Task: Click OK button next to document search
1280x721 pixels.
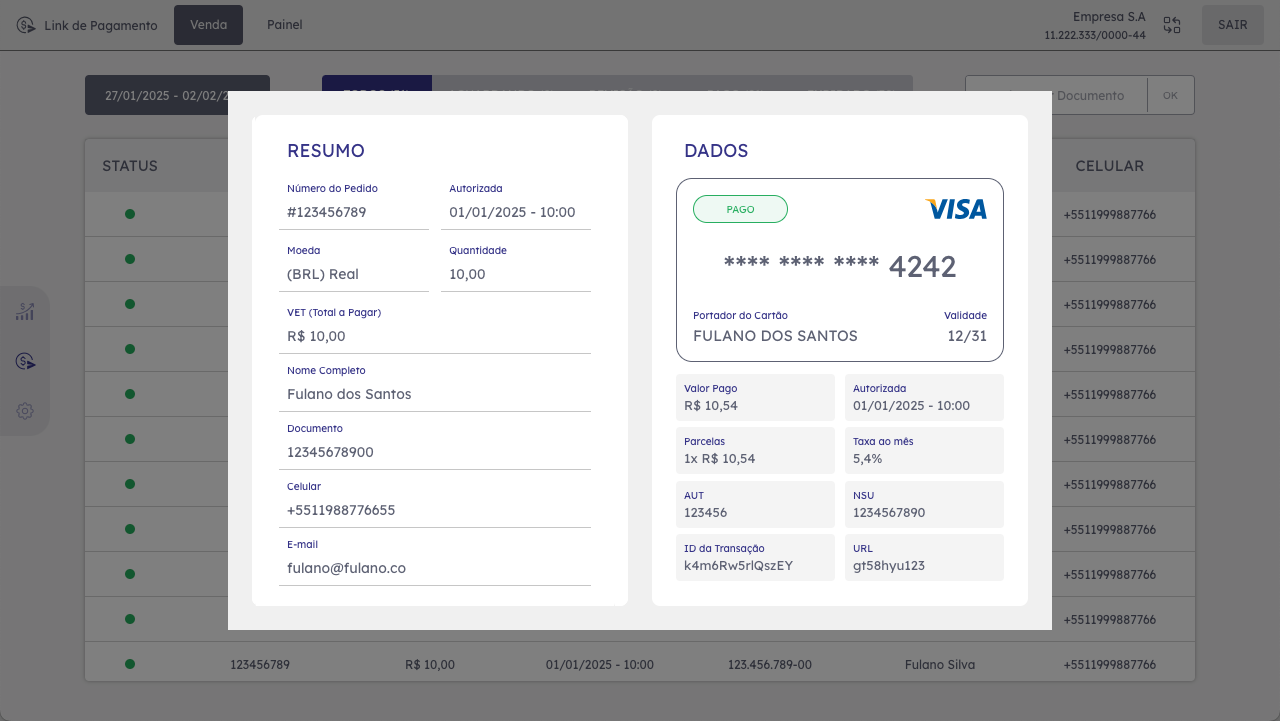Action: click(1170, 95)
